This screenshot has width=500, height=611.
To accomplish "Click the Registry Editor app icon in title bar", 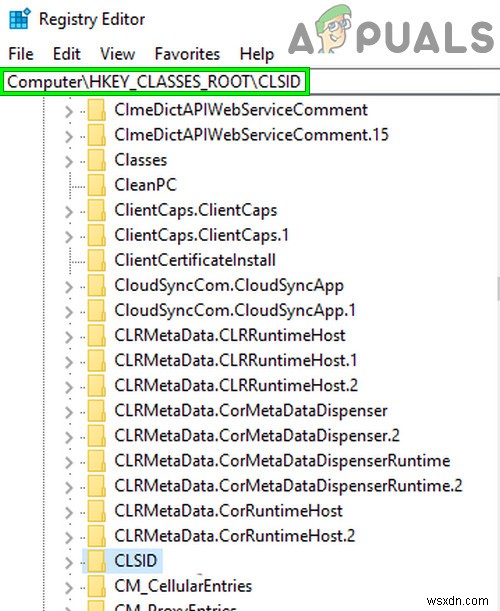I will tap(20, 19).
